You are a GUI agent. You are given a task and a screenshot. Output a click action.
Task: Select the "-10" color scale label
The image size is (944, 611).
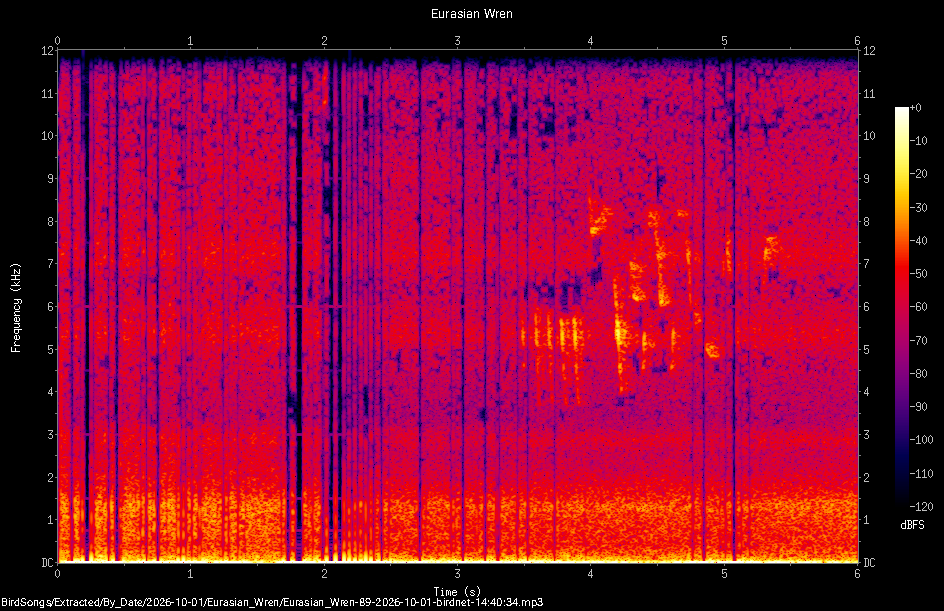pos(919,141)
